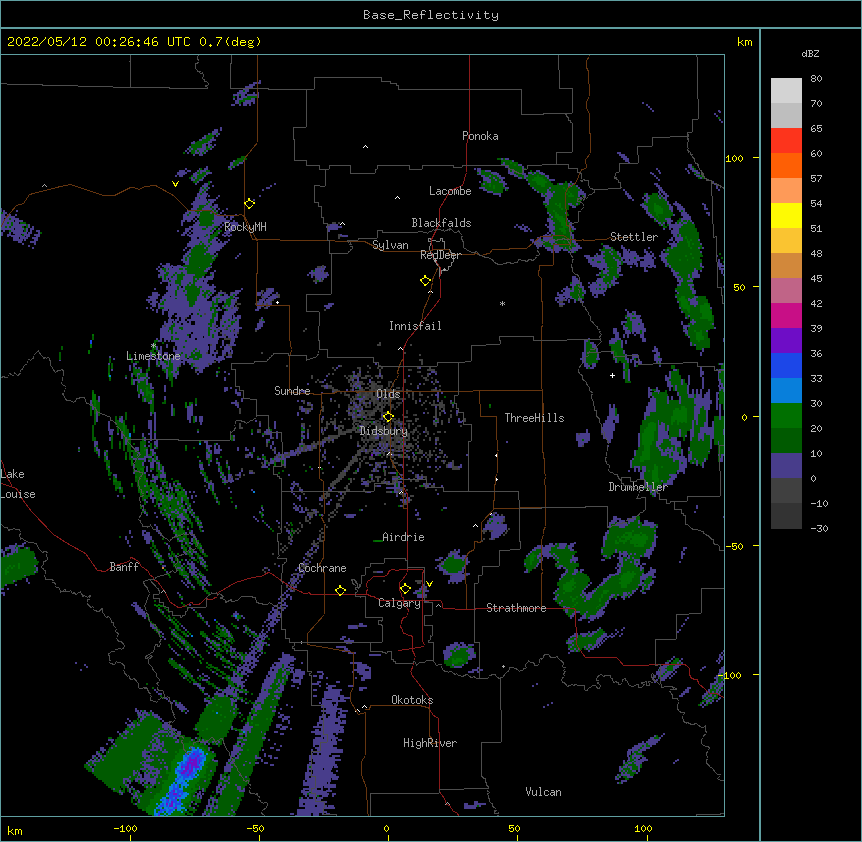Click the white plus marker west of Drumheller cells
Viewport: 862px width, 842px height.
pyautogui.click(x=612, y=375)
